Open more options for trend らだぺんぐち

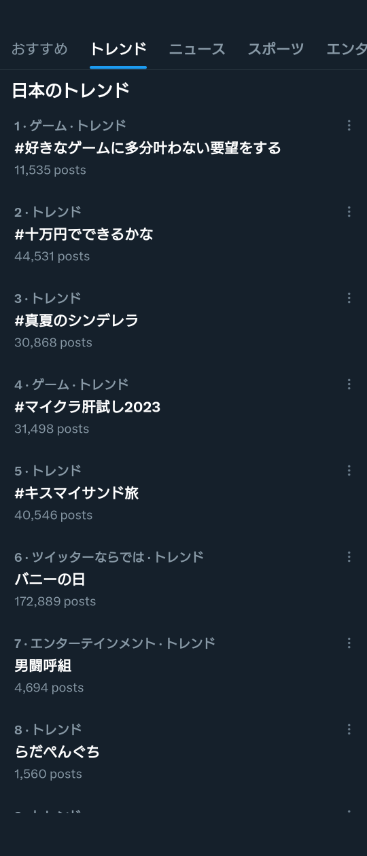click(349, 729)
